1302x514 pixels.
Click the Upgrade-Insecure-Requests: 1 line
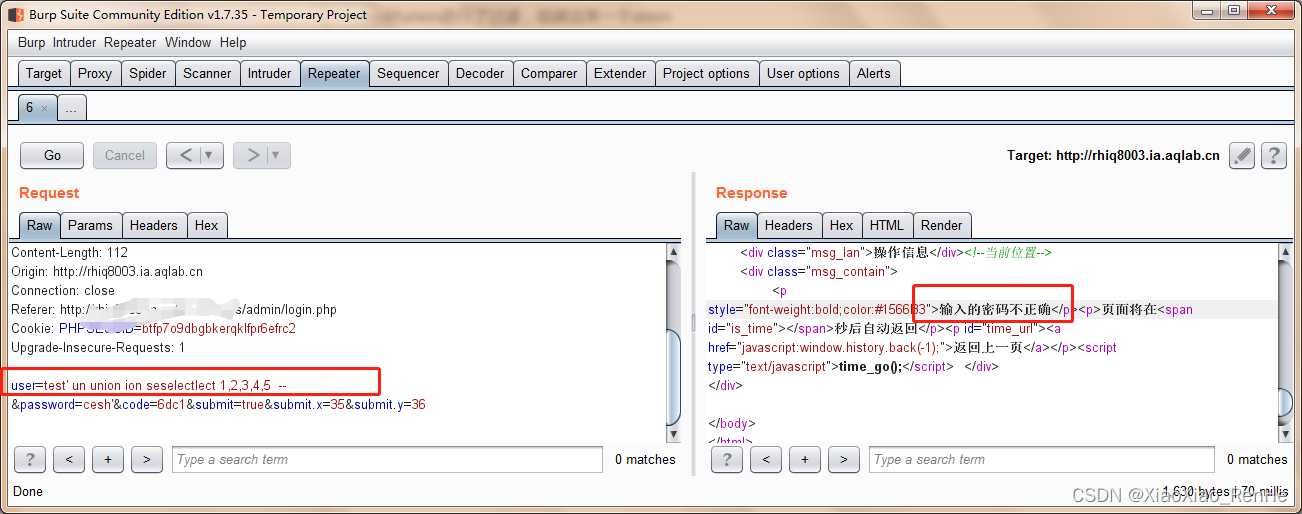98,347
